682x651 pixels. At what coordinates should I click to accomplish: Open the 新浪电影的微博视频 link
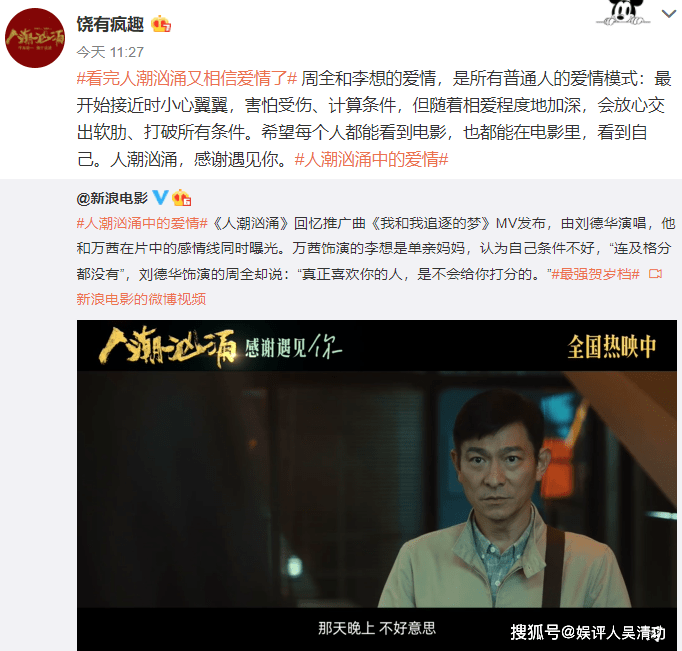[141, 299]
